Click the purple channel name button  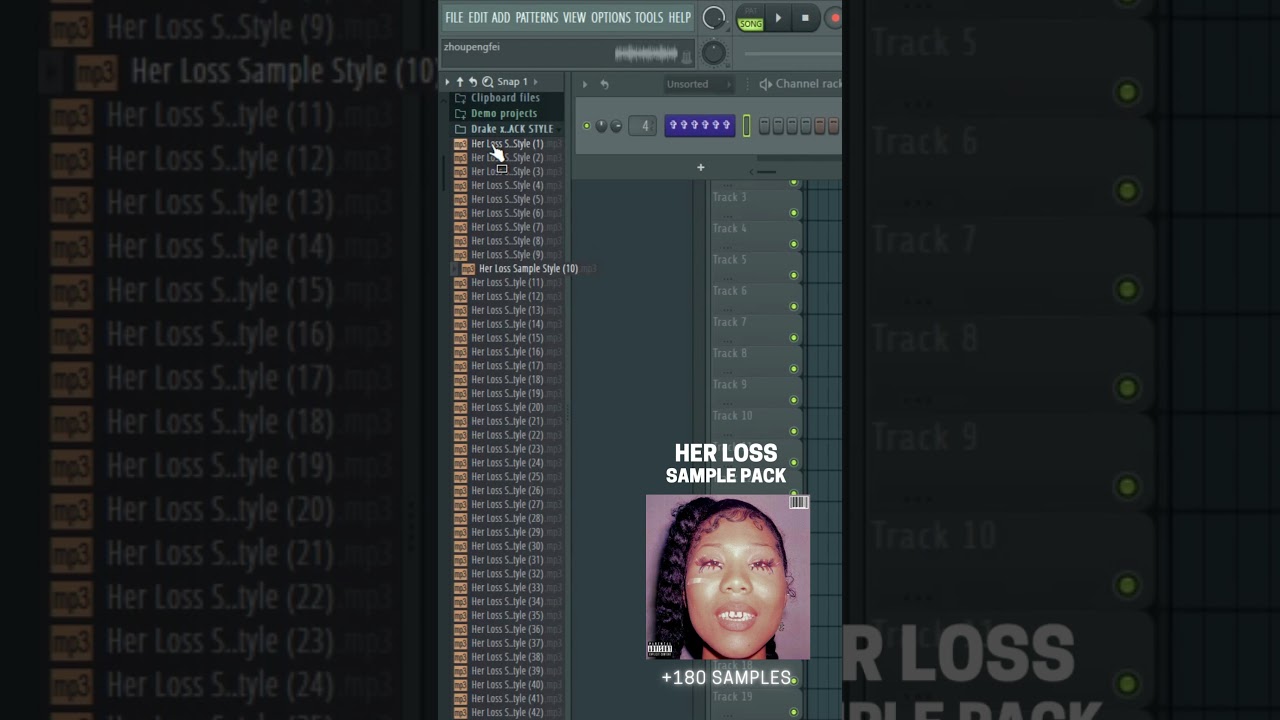tap(700, 125)
